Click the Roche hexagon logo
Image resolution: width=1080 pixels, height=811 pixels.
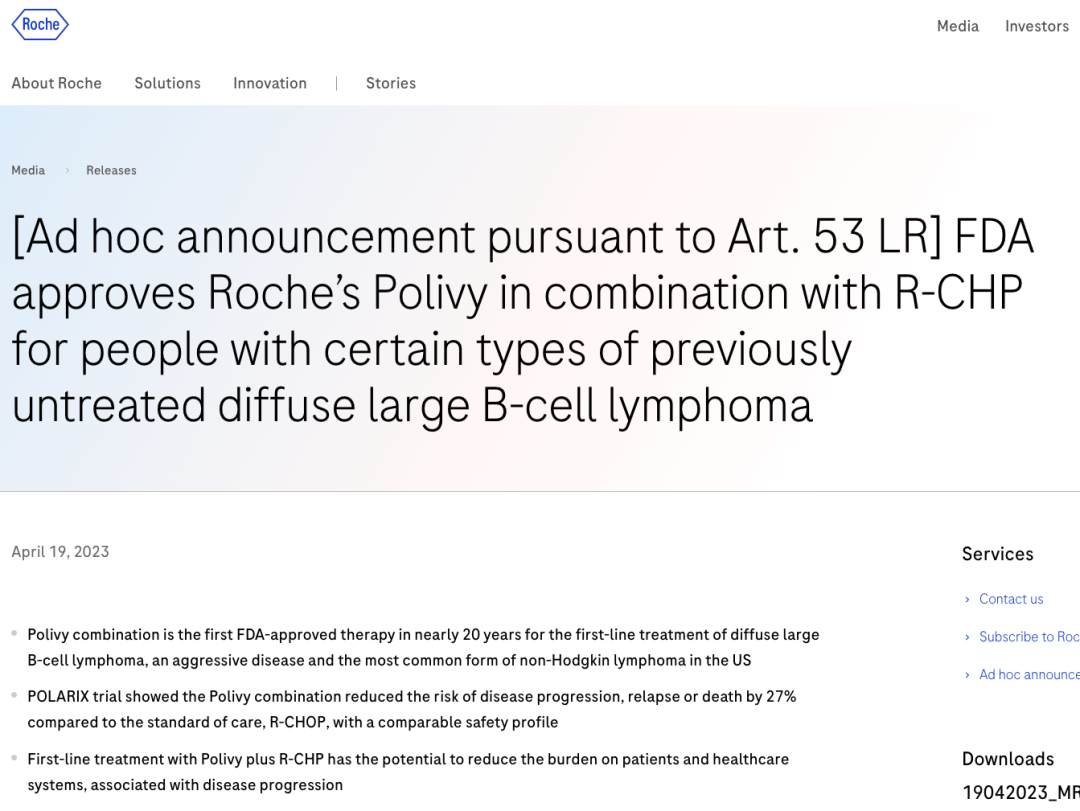40,25
